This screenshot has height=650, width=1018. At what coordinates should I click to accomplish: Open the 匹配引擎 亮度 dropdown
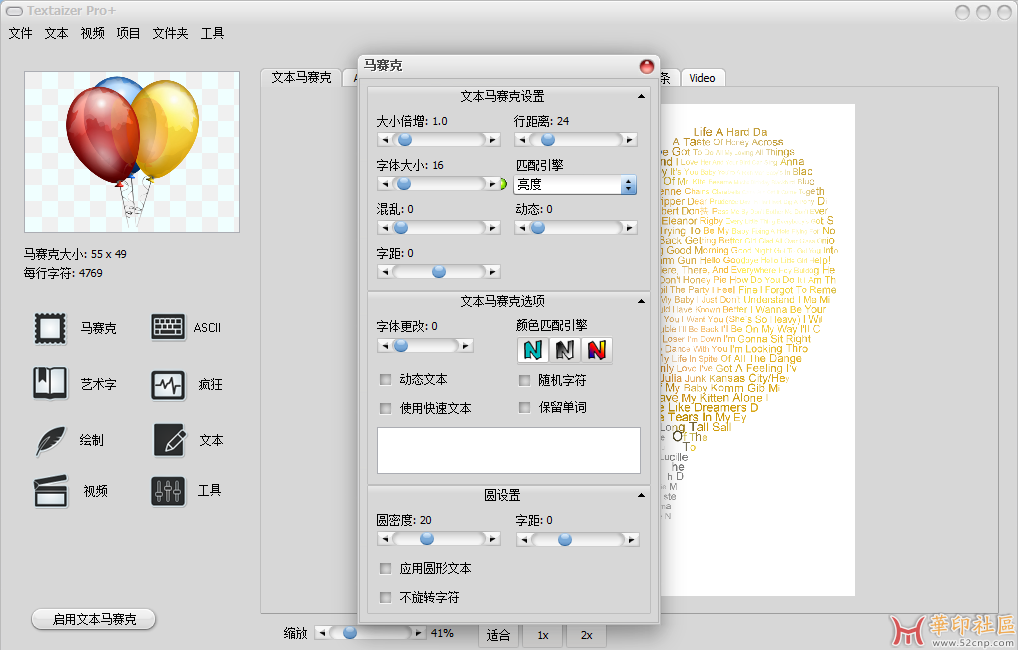[575, 185]
